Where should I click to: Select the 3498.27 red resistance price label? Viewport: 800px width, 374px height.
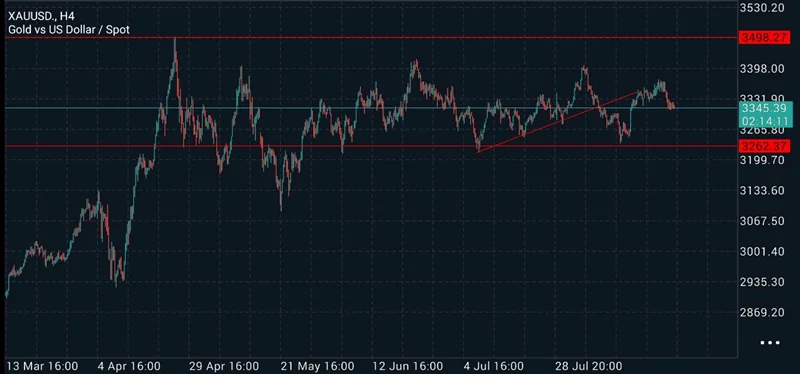click(x=765, y=38)
